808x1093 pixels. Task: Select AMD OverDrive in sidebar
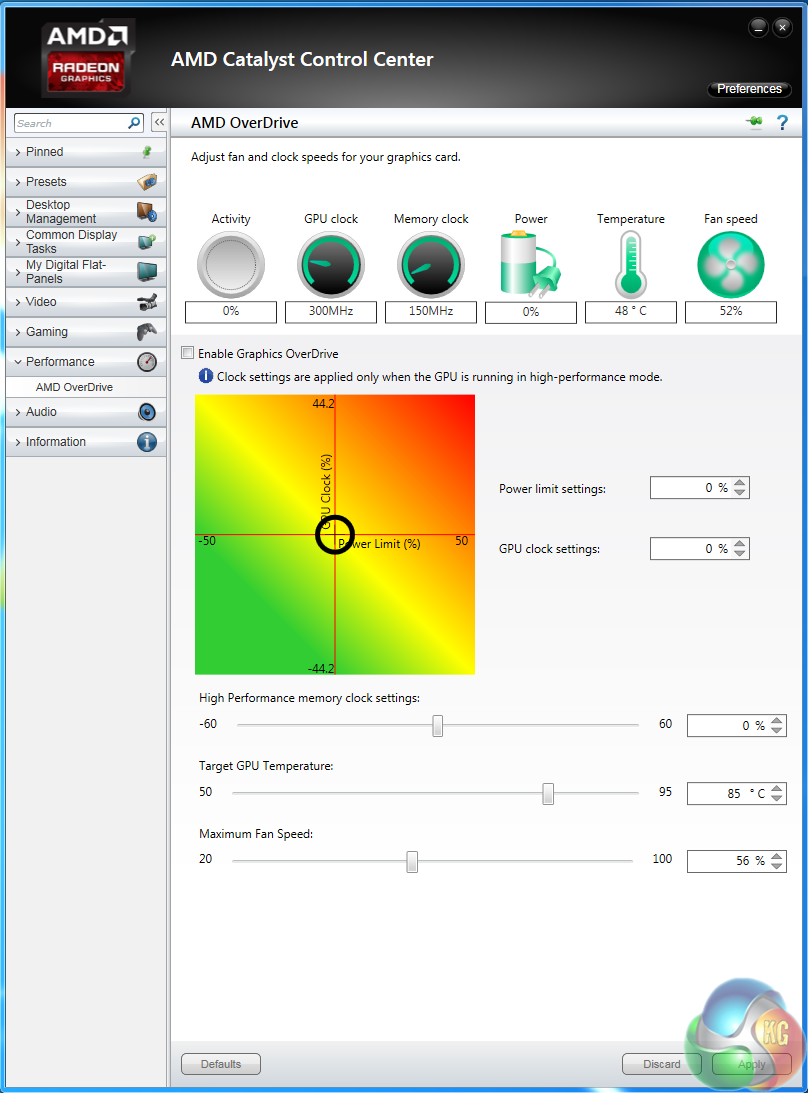(x=75, y=387)
